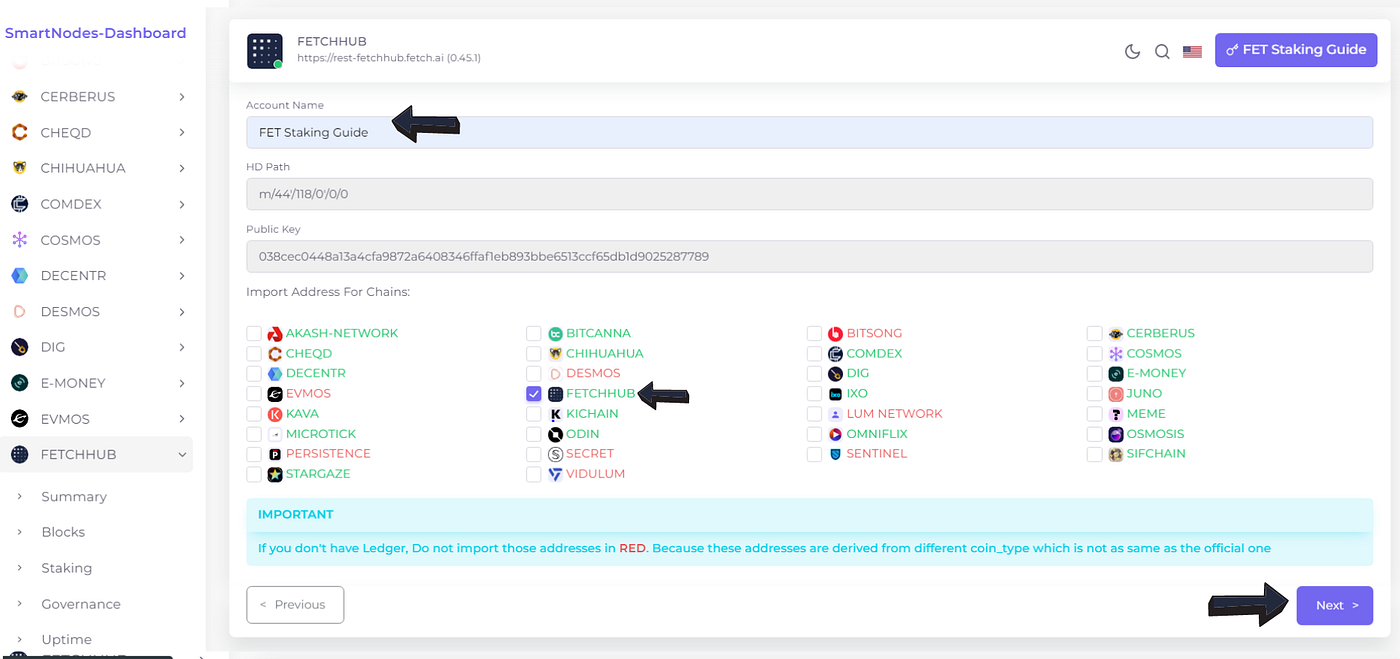Click the BITSONG logo in chain list
Screen dimensions: 1400x659
pyautogui.click(x=836, y=334)
